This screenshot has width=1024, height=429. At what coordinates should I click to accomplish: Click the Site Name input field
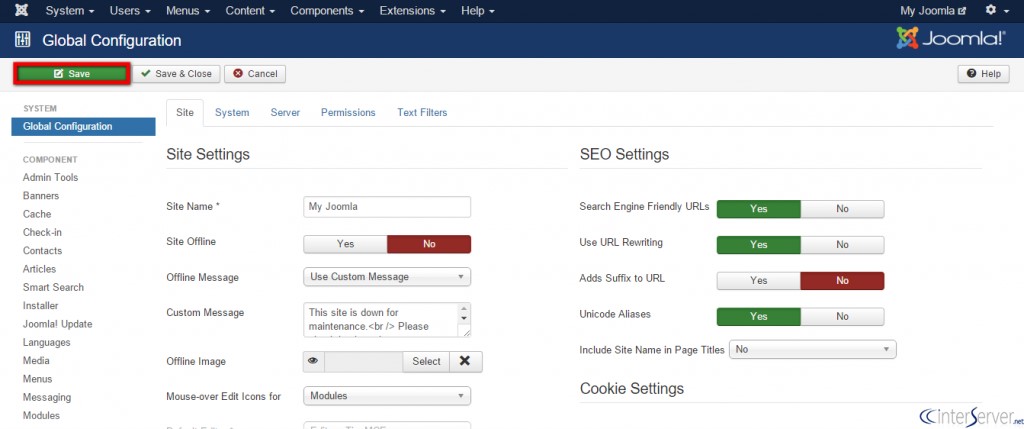pos(387,206)
